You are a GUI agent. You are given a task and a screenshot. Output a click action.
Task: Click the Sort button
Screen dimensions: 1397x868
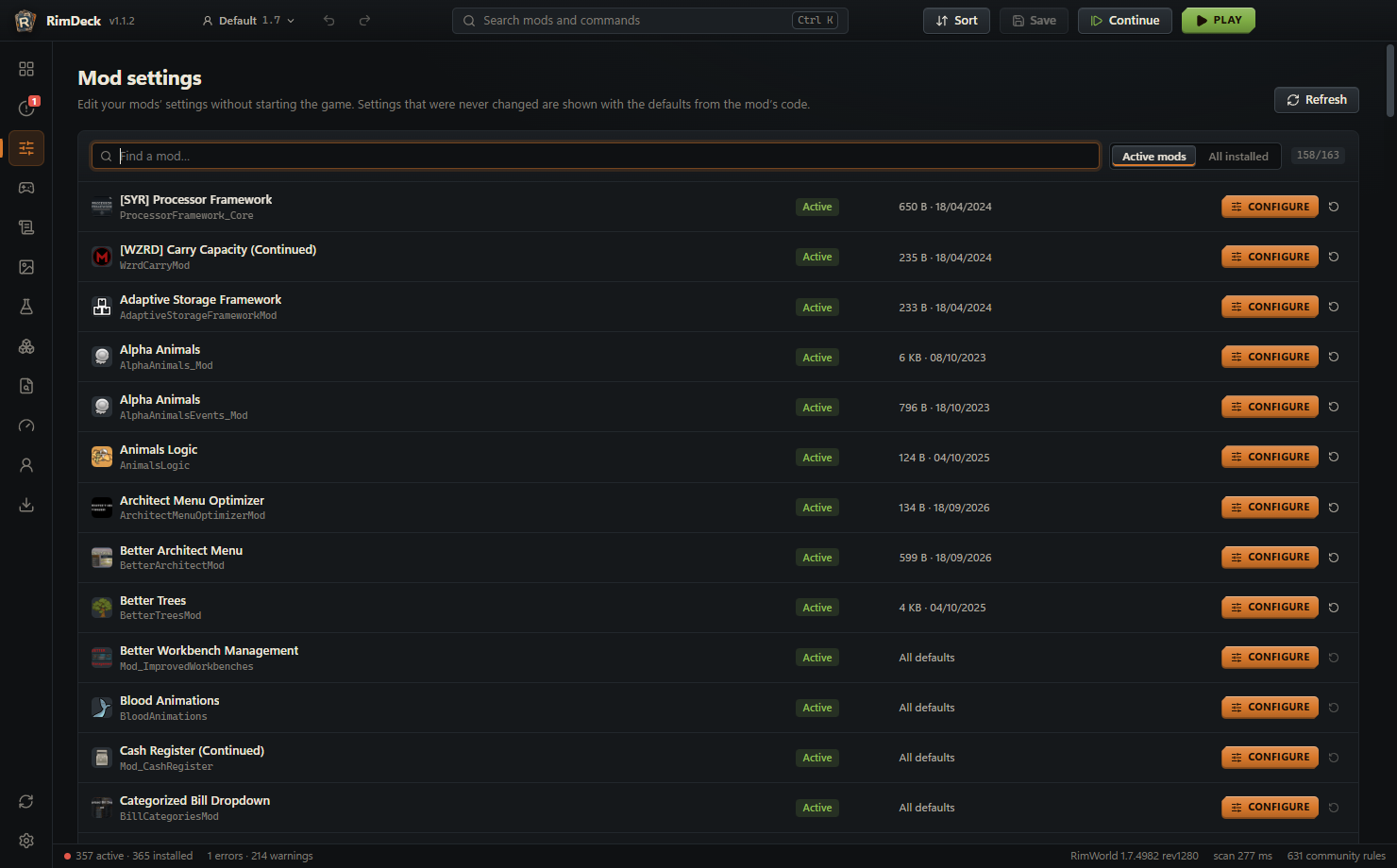coord(956,21)
